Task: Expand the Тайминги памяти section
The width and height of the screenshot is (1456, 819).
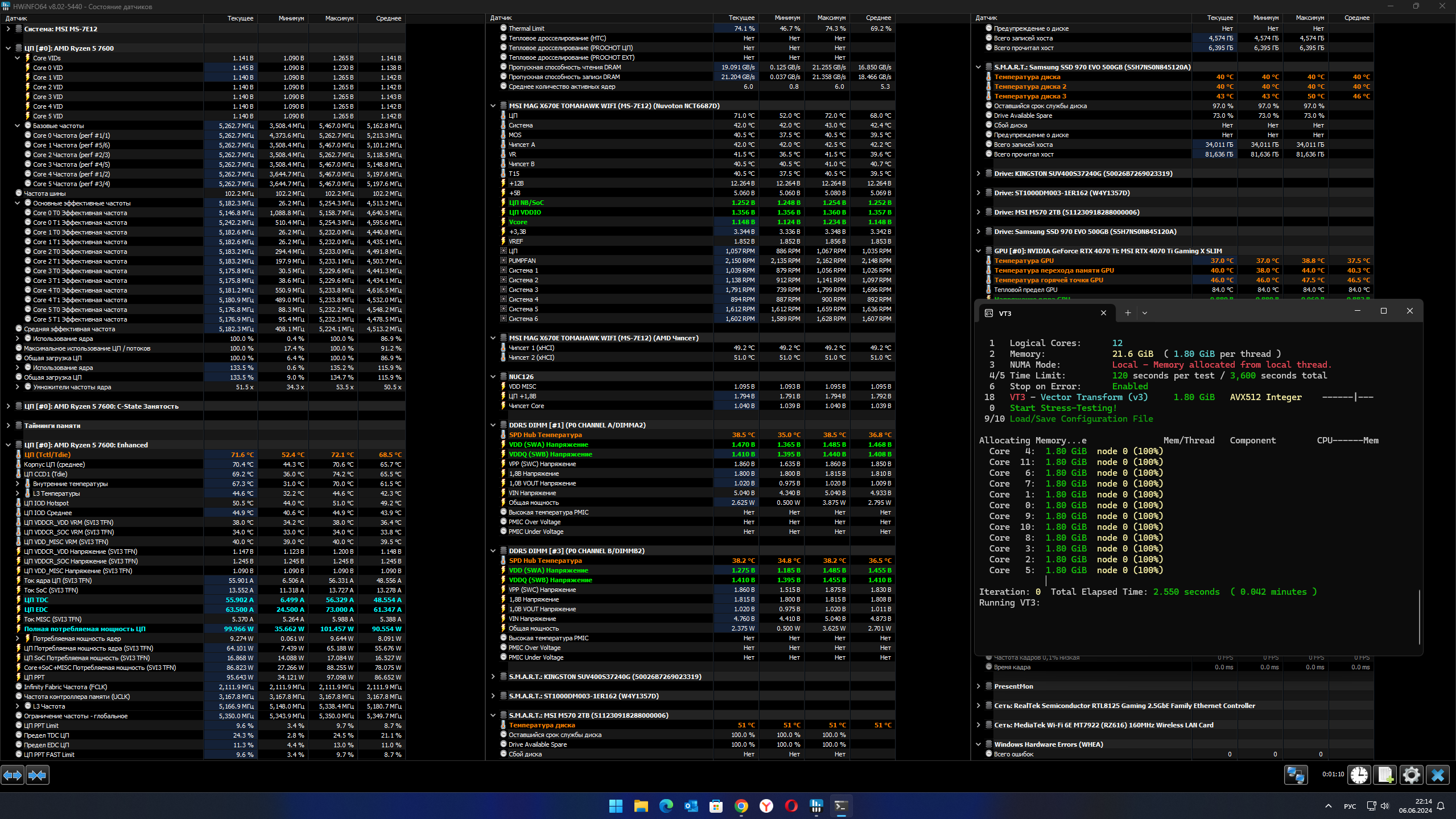Action: (x=8, y=426)
